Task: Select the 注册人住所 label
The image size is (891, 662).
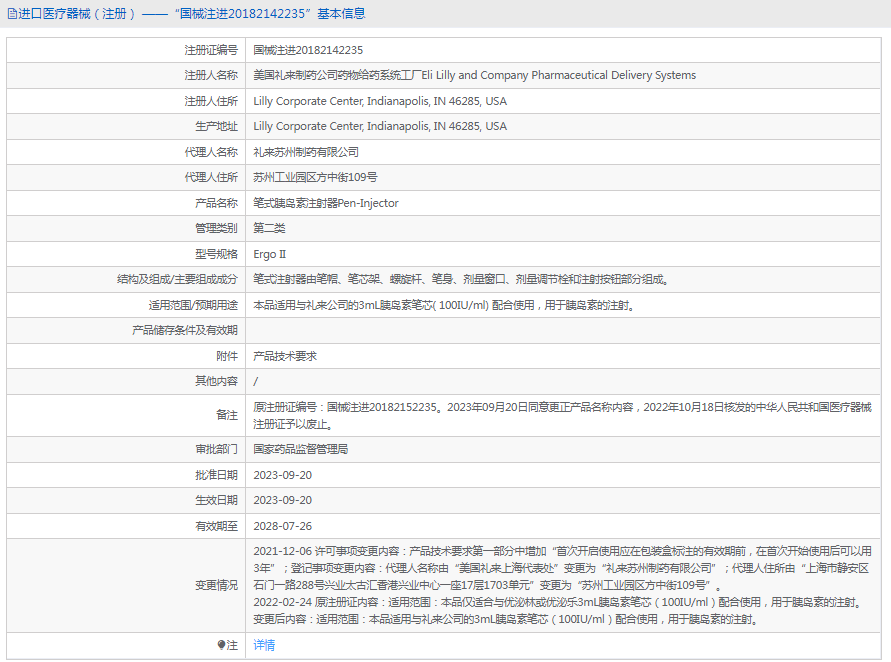Action: [211, 101]
